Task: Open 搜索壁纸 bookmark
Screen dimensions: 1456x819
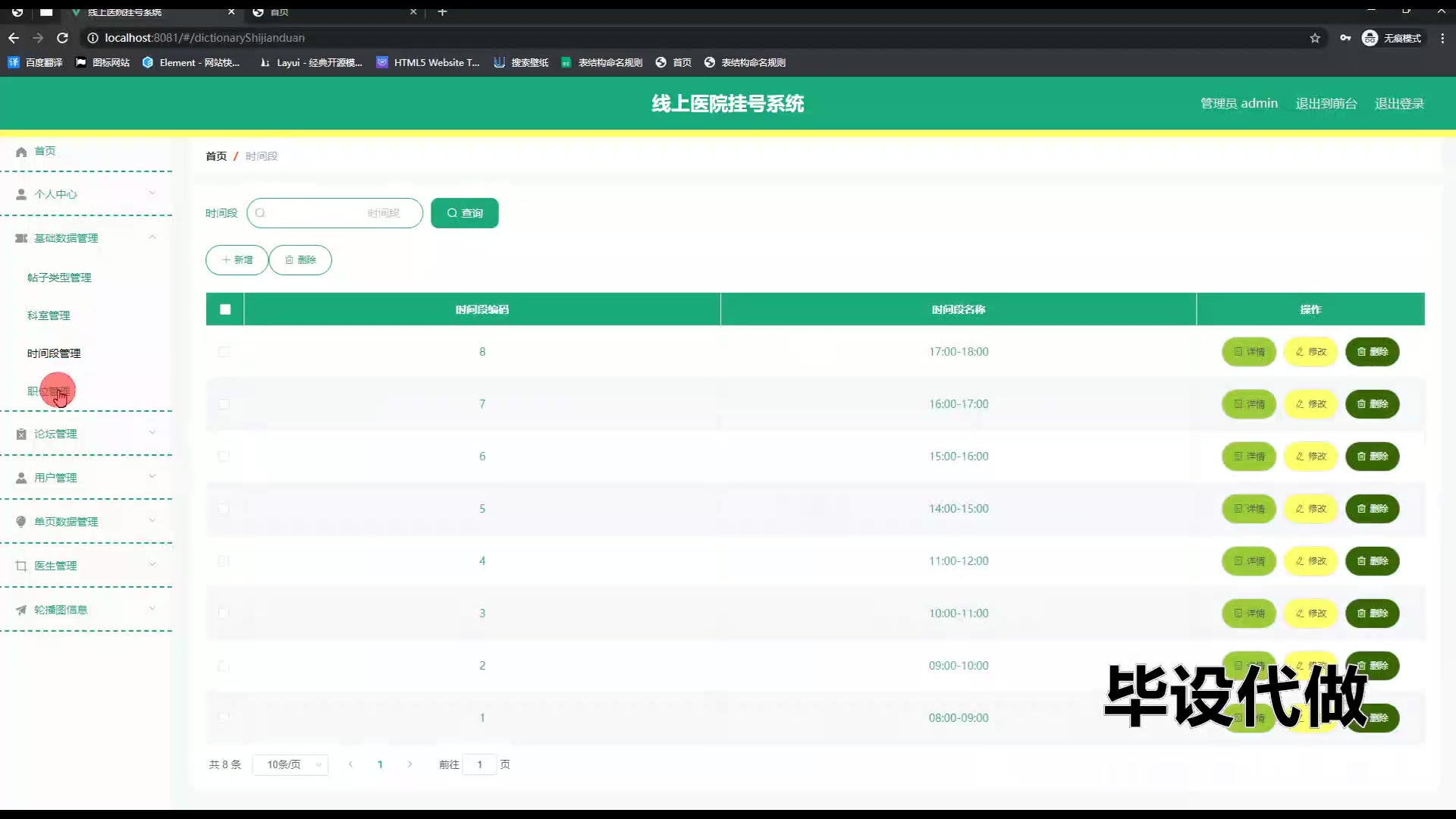Action: [x=521, y=62]
